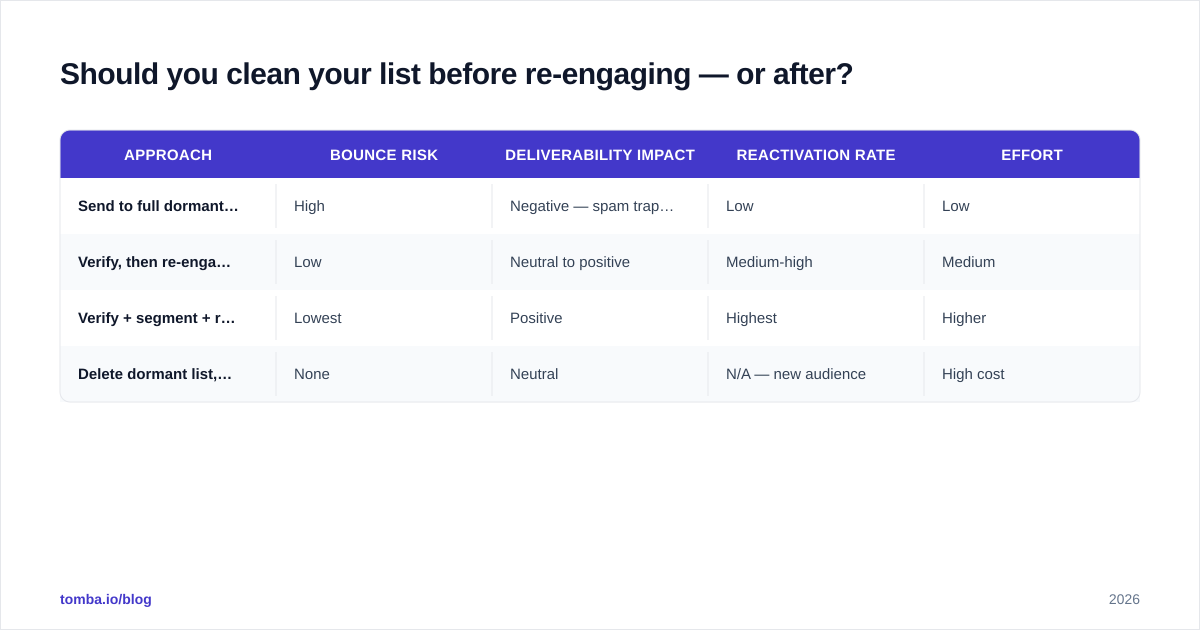Click 'Negative — spam trap…' cell
The height and width of the screenshot is (630, 1200).
tap(600, 206)
